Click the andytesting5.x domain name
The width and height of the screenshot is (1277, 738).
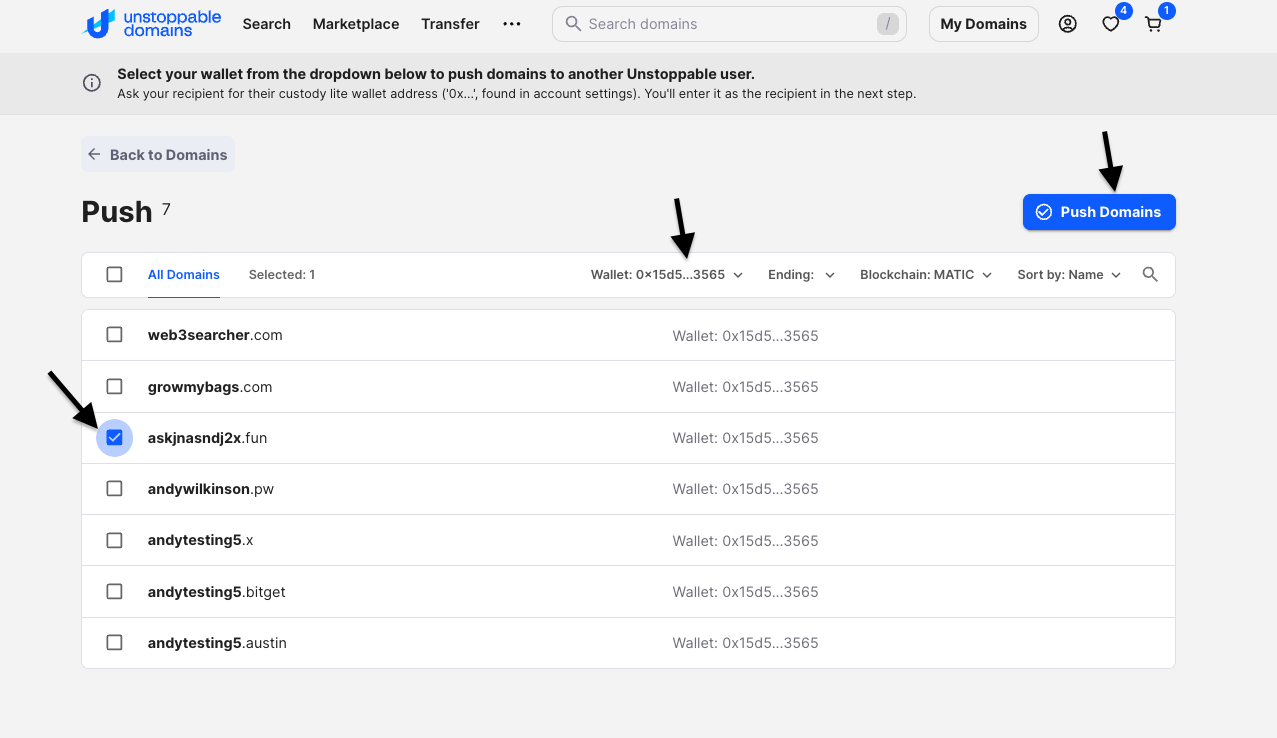pyautogui.click(x=200, y=540)
